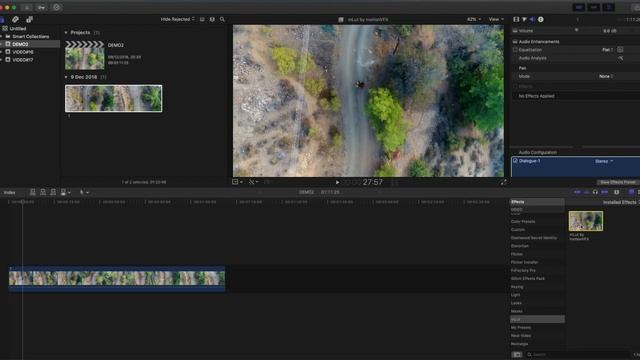
Task: Toggle video skimming in timeline
Action: (x=577, y=192)
